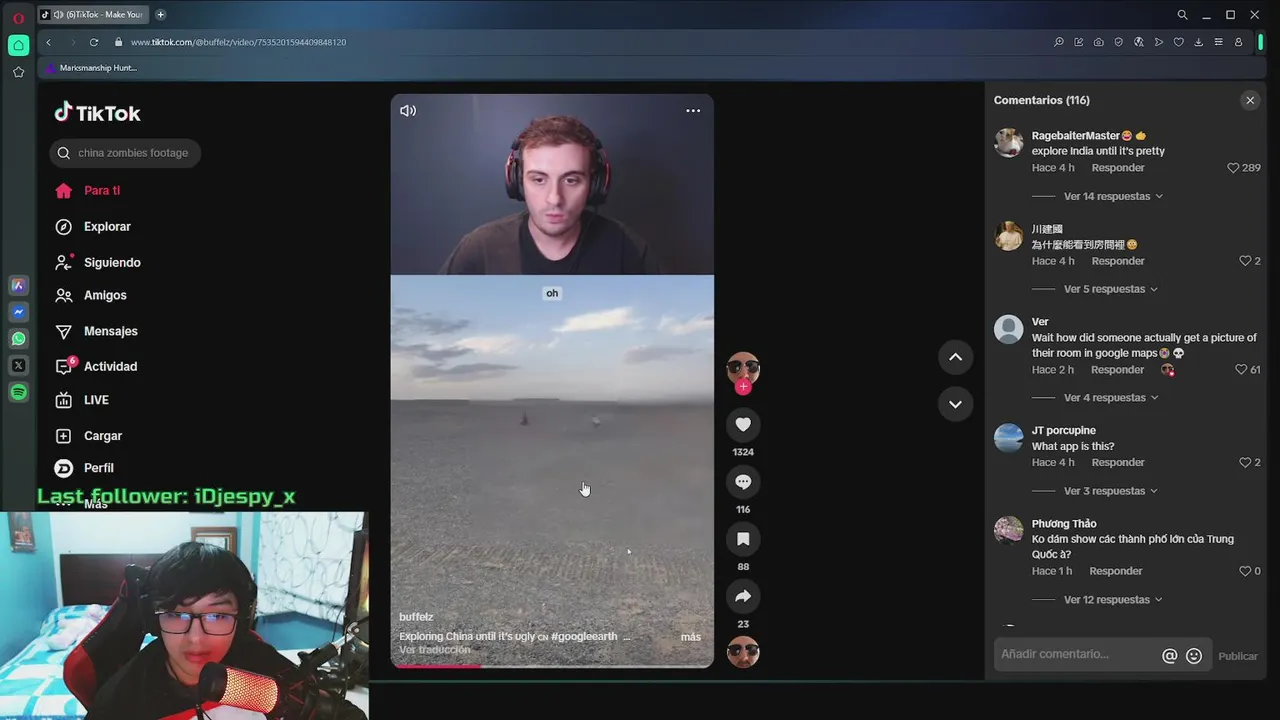The image size is (1280, 720).
Task: Open Opera Easy Setup sliders icon
Action: click(x=1218, y=42)
